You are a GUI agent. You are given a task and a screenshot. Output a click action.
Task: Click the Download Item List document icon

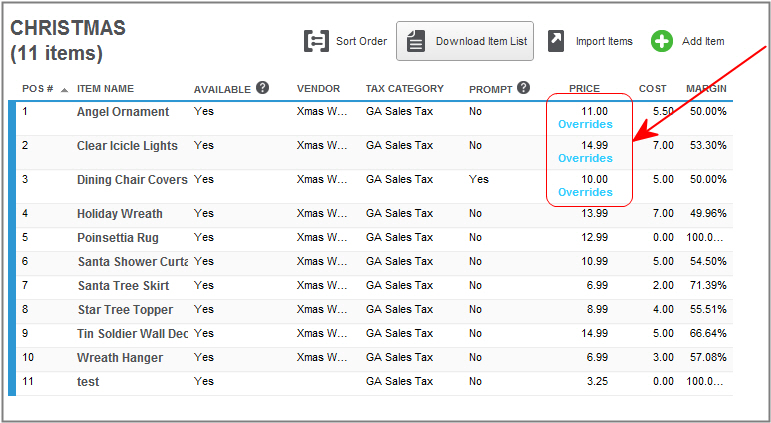point(415,41)
